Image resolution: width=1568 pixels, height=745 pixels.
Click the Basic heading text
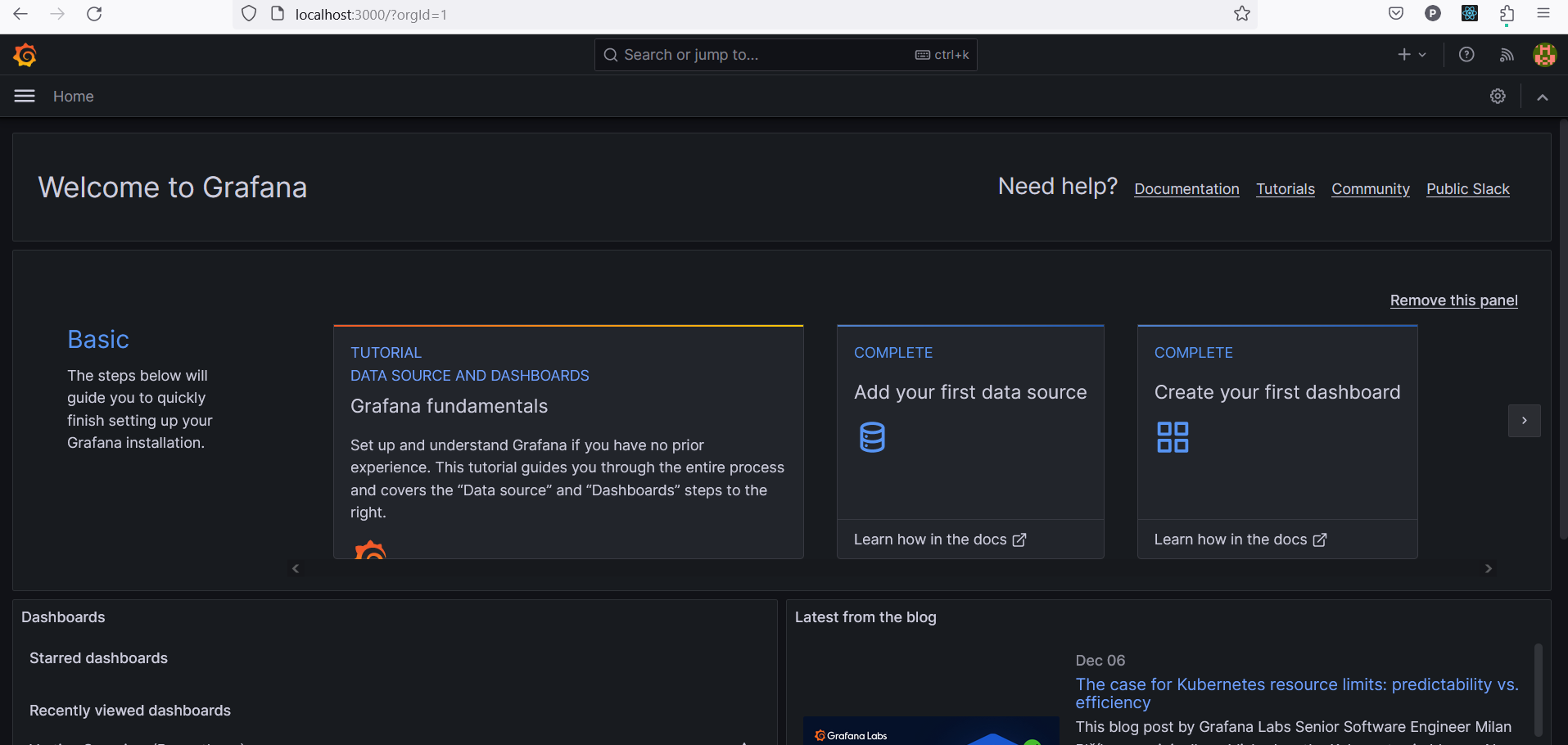[98, 339]
